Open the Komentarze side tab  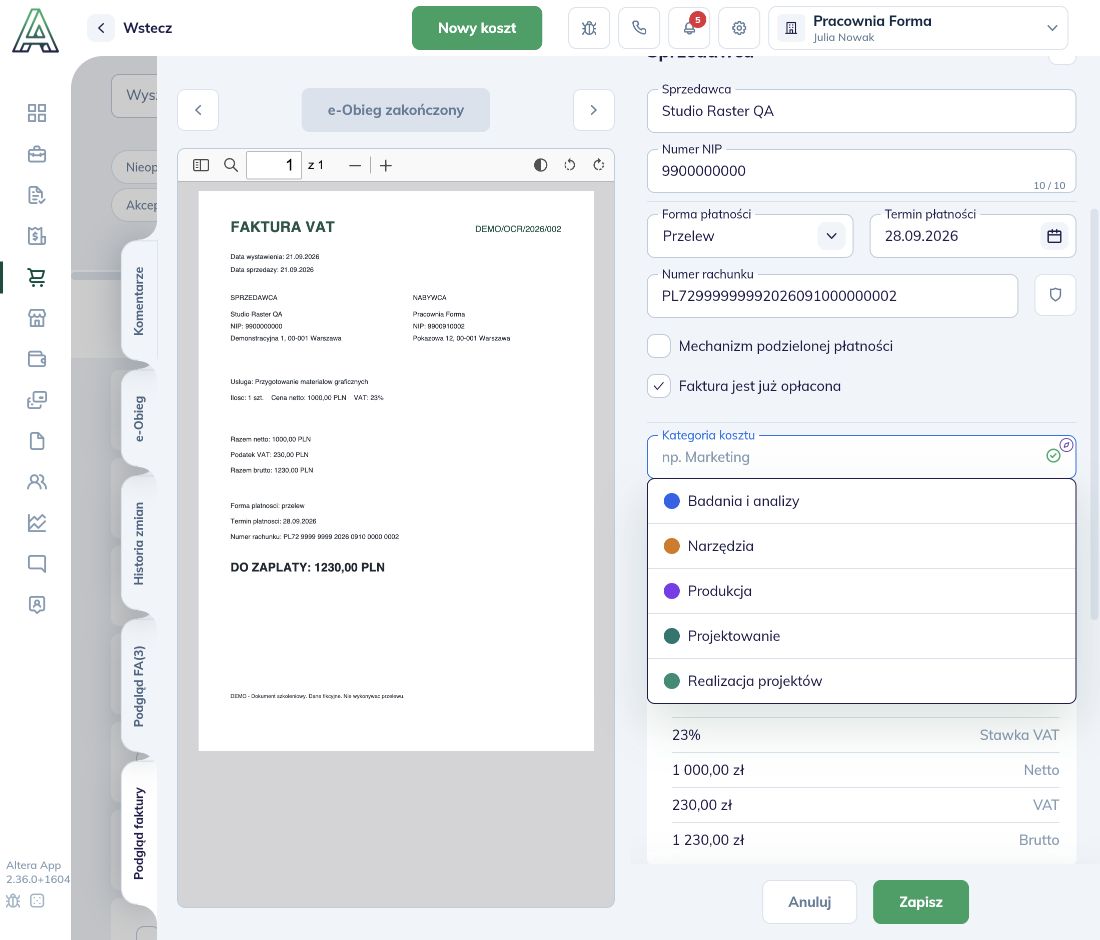139,301
